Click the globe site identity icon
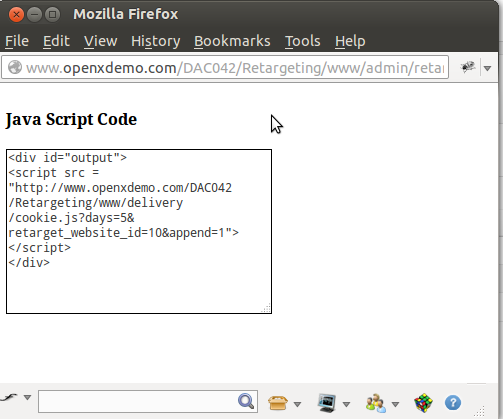 pos(15,68)
